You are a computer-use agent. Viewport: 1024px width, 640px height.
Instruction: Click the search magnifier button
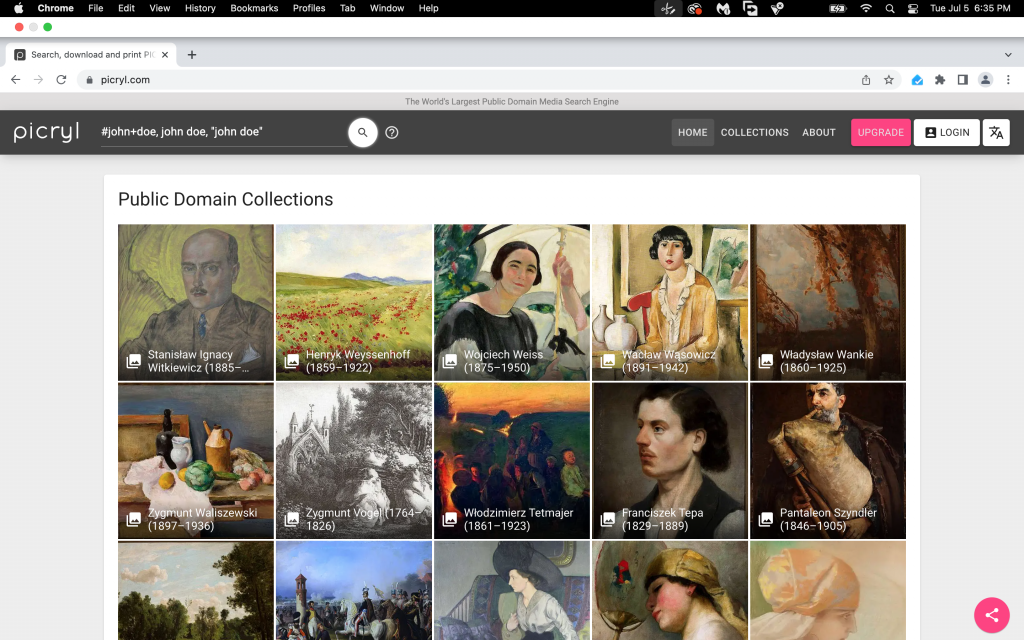point(362,132)
